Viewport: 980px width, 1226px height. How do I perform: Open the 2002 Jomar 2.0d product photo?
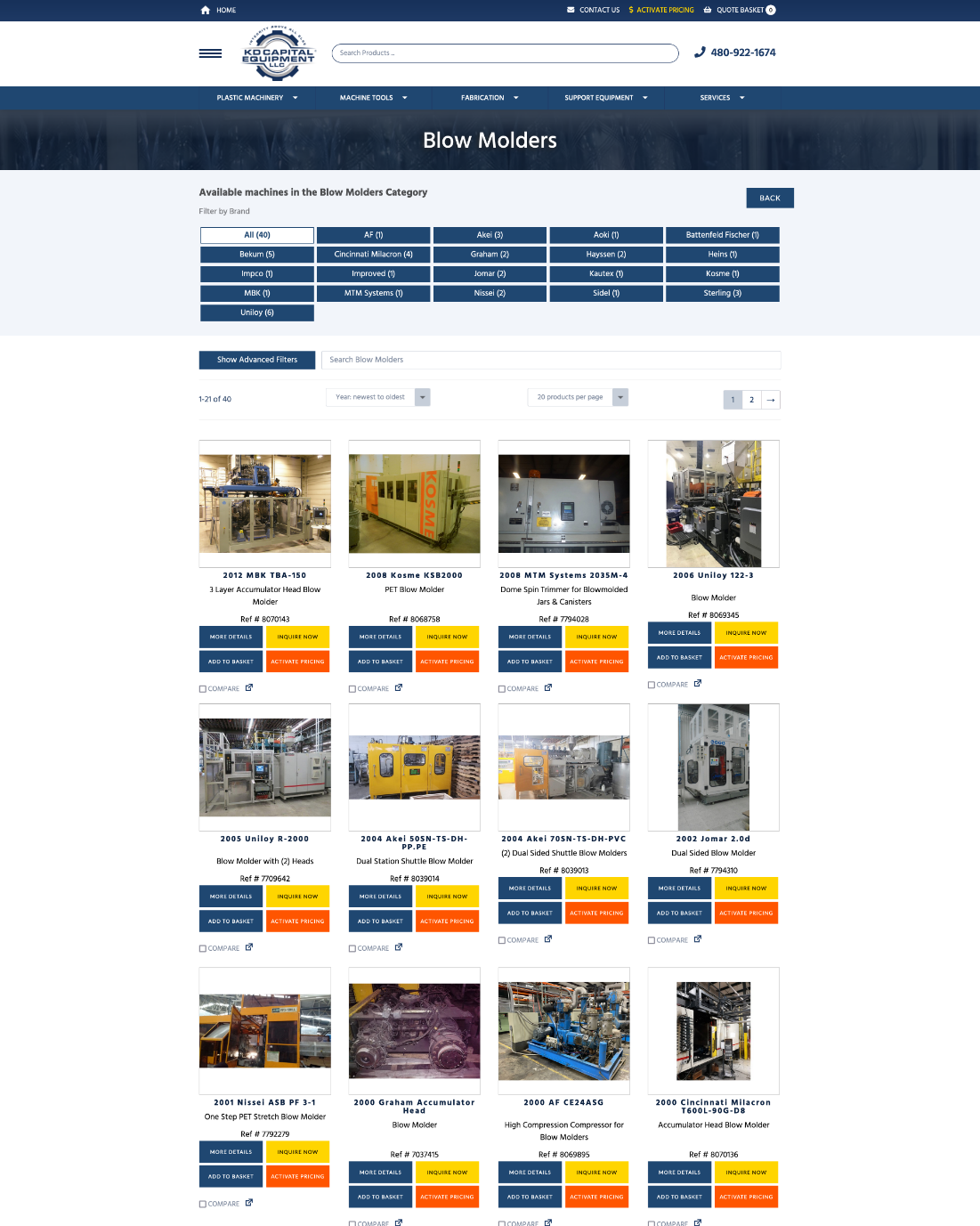click(714, 767)
